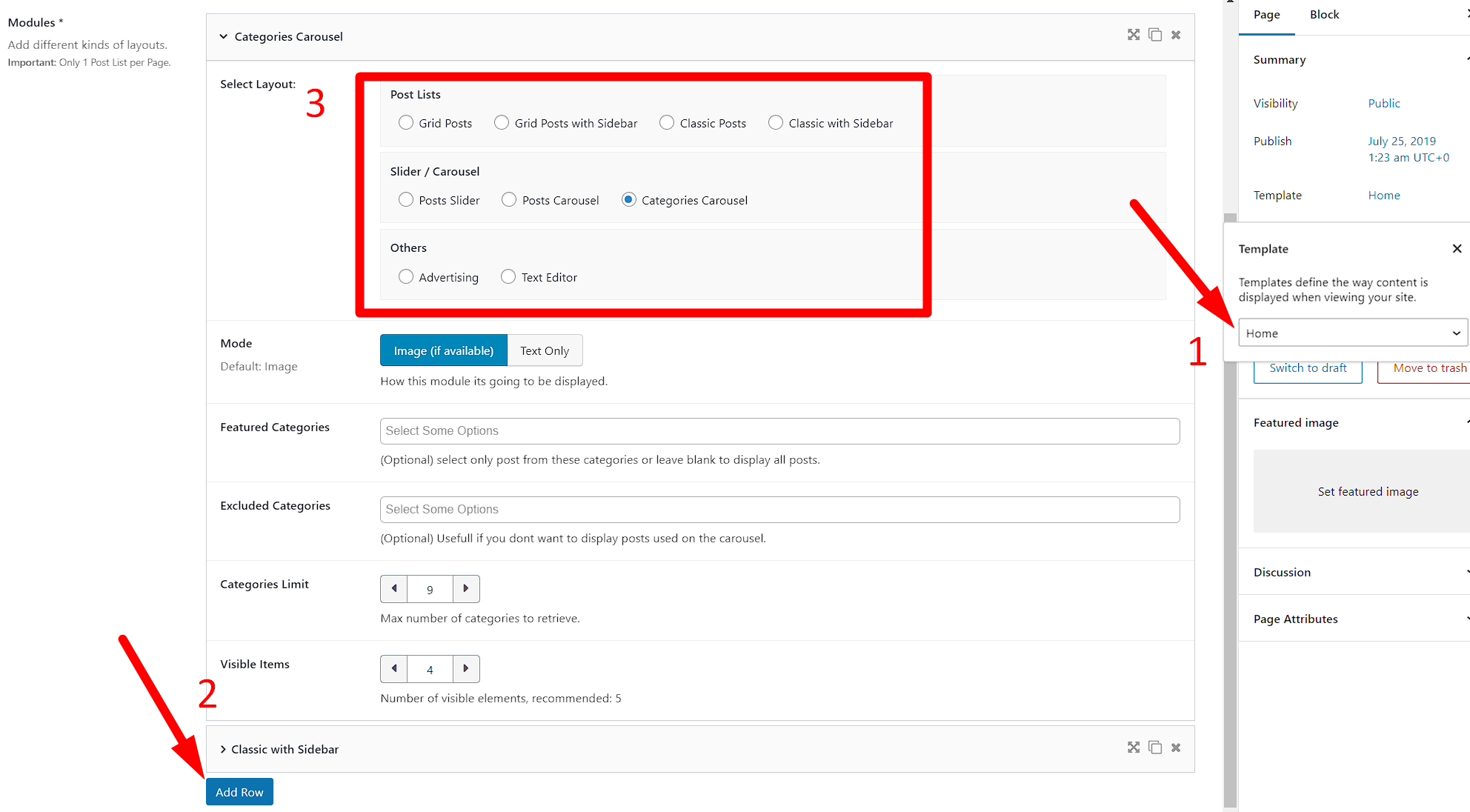This screenshot has width=1470, height=812.
Task: Click the Add Row button
Action: 239,792
